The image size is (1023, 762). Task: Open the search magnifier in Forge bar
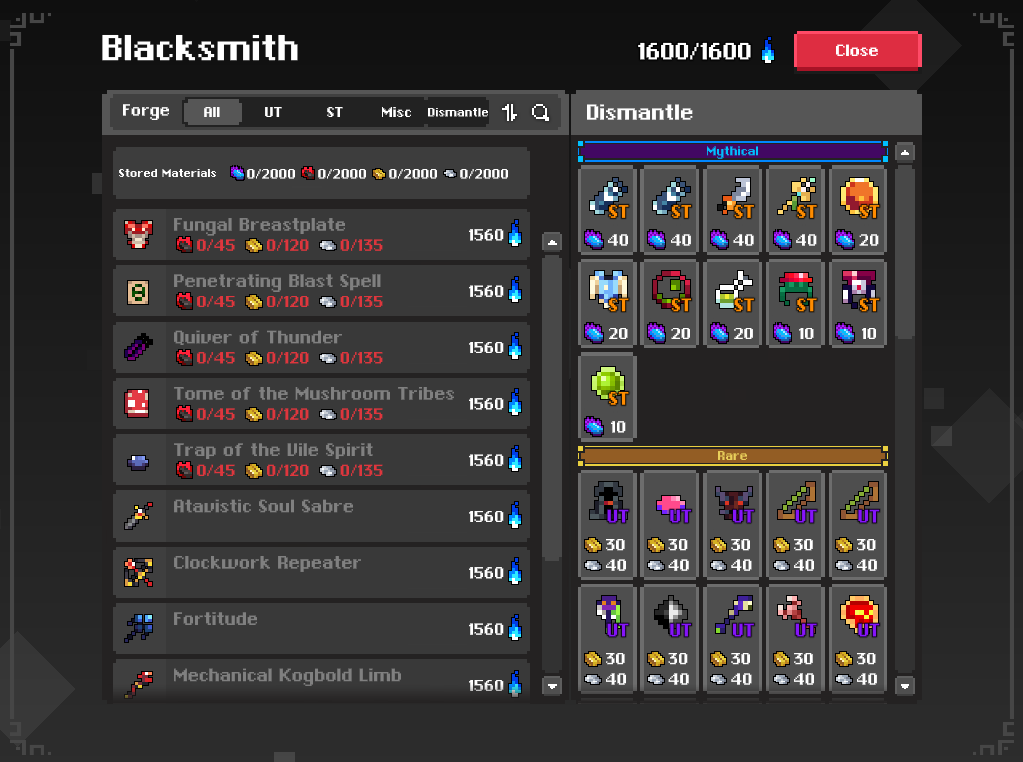(540, 112)
